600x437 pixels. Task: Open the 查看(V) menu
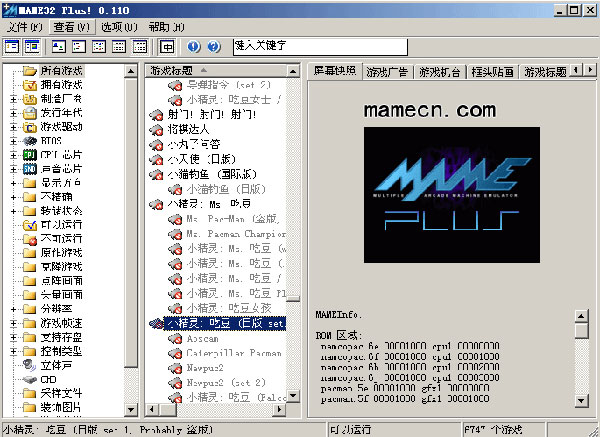tap(72, 27)
